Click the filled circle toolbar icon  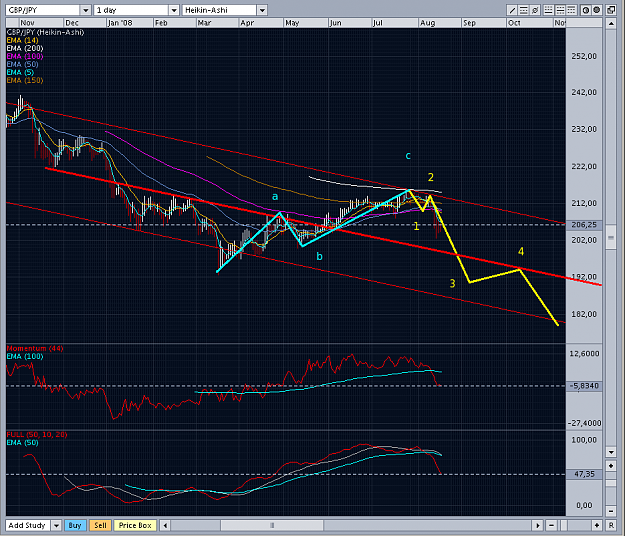click(596, 10)
